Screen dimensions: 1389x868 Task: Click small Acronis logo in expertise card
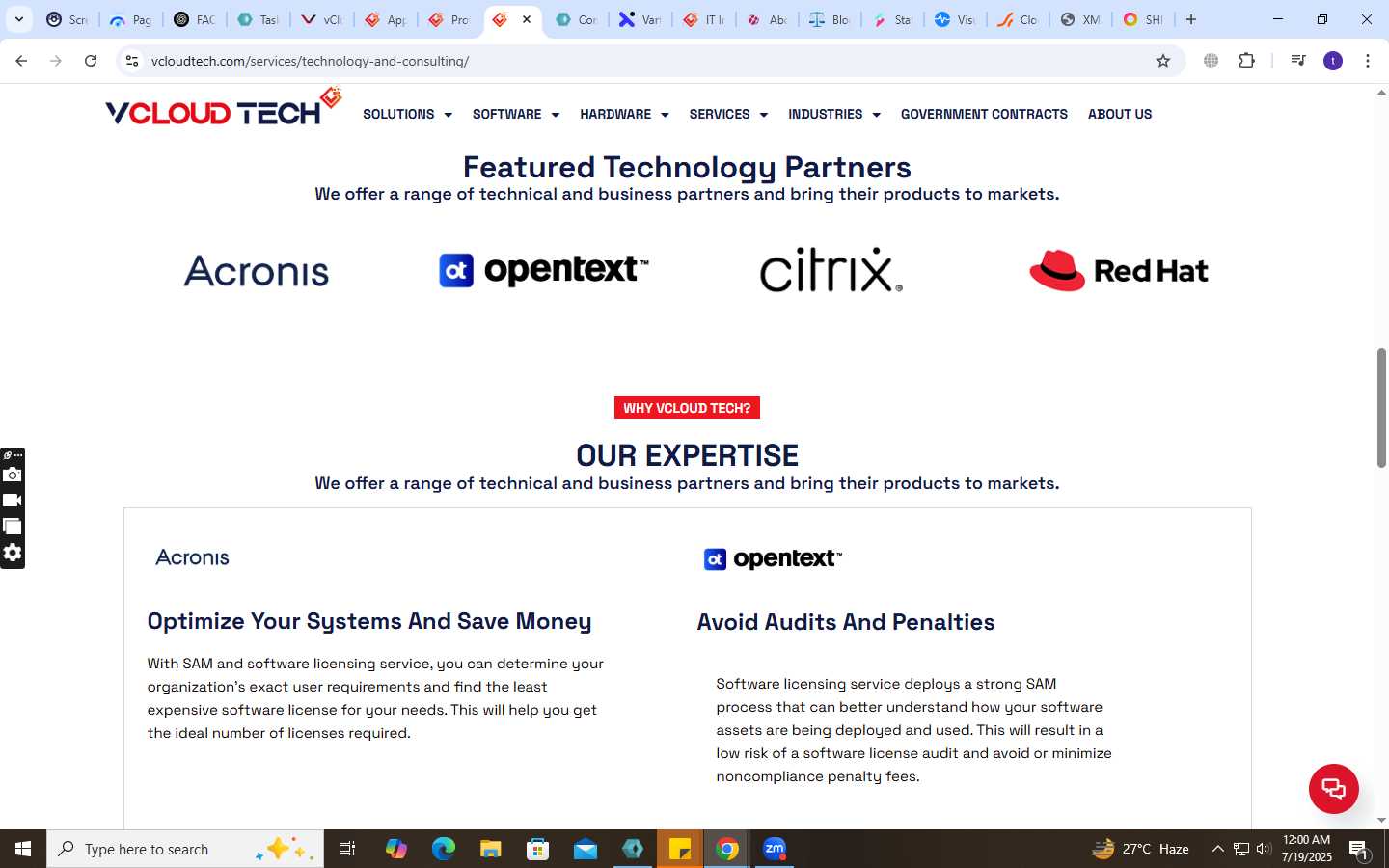click(x=193, y=557)
